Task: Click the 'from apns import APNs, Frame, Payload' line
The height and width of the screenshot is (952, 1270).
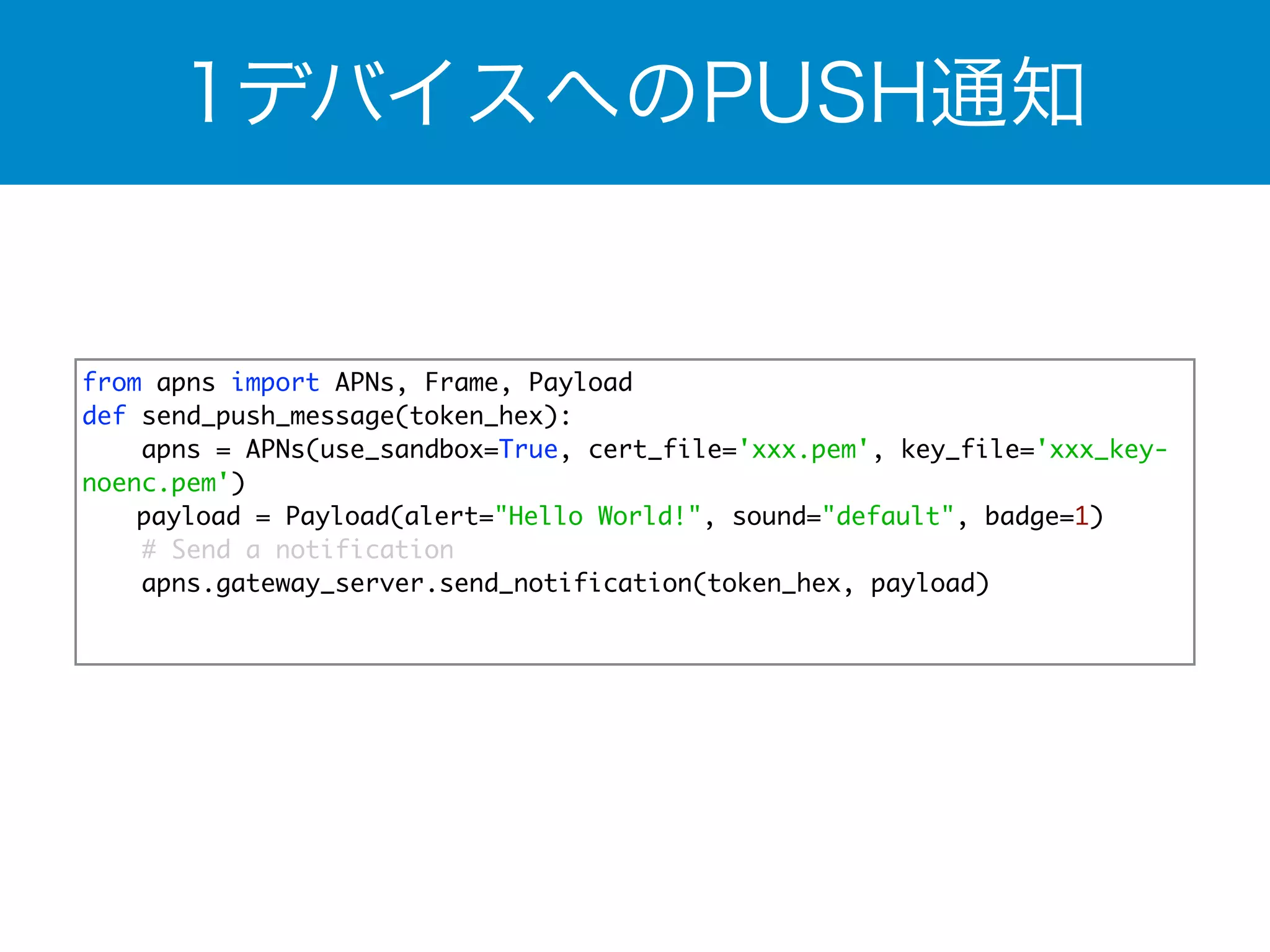Action: [x=357, y=382]
